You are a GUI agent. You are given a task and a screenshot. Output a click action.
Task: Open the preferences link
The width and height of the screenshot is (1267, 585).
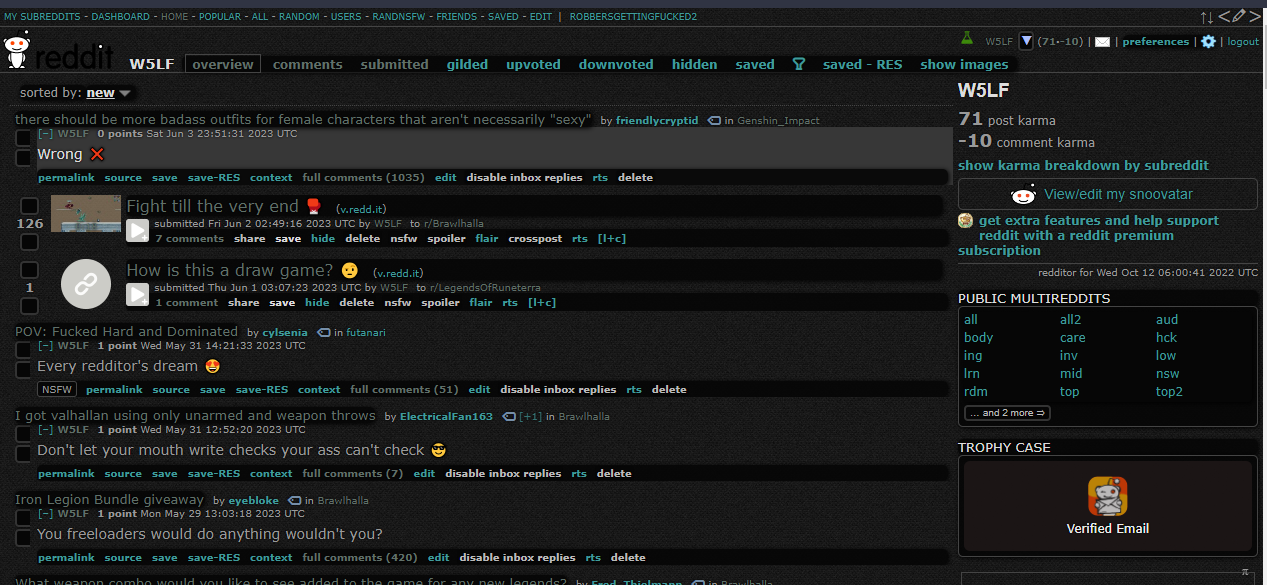(x=1155, y=42)
